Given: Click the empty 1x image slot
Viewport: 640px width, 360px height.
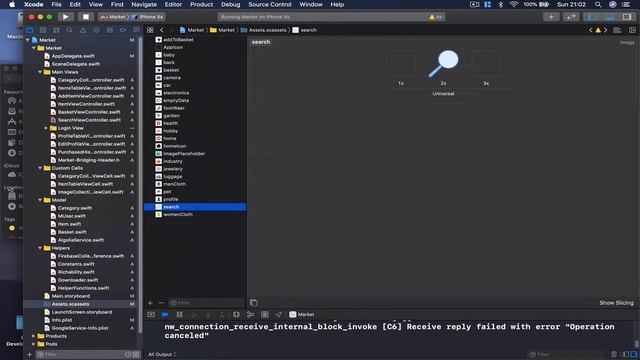Looking at the screenshot, I should coord(401,64).
